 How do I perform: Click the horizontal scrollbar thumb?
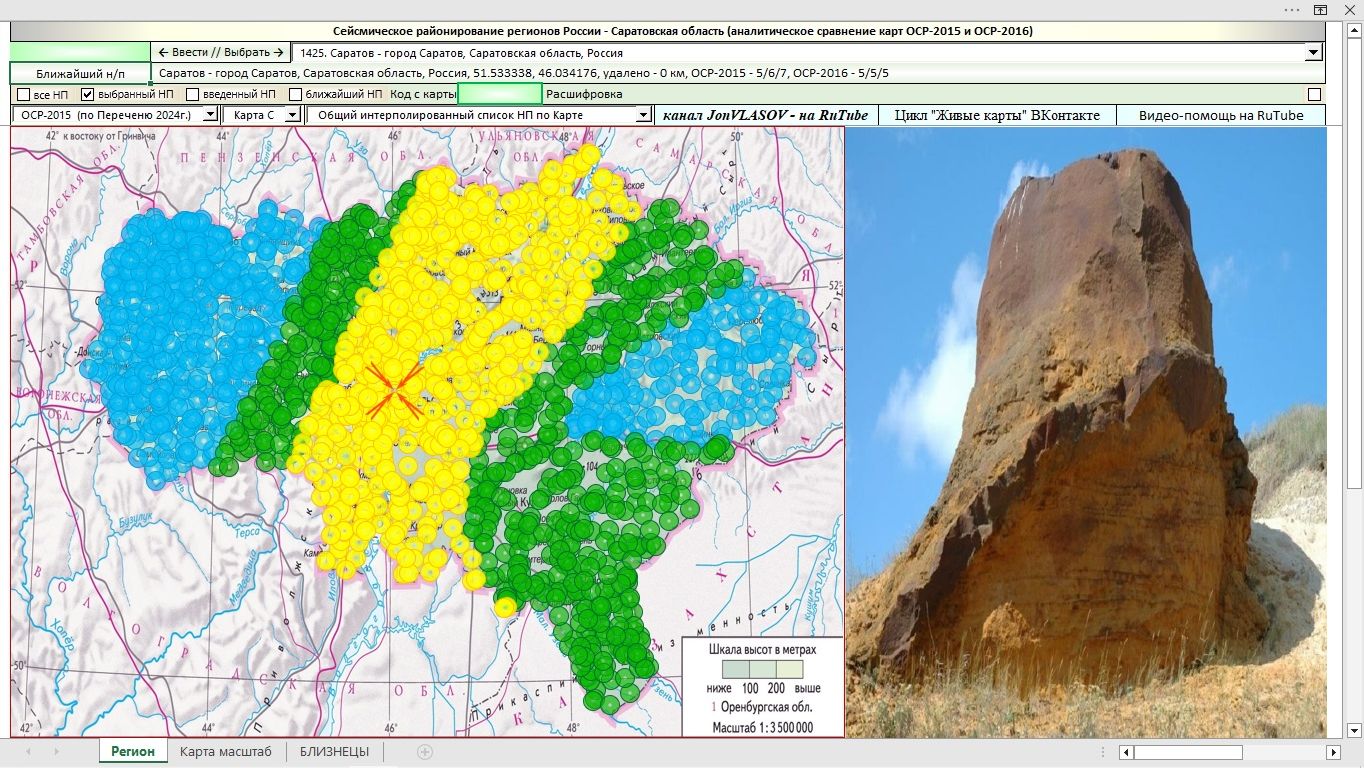(x=1187, y=752)
